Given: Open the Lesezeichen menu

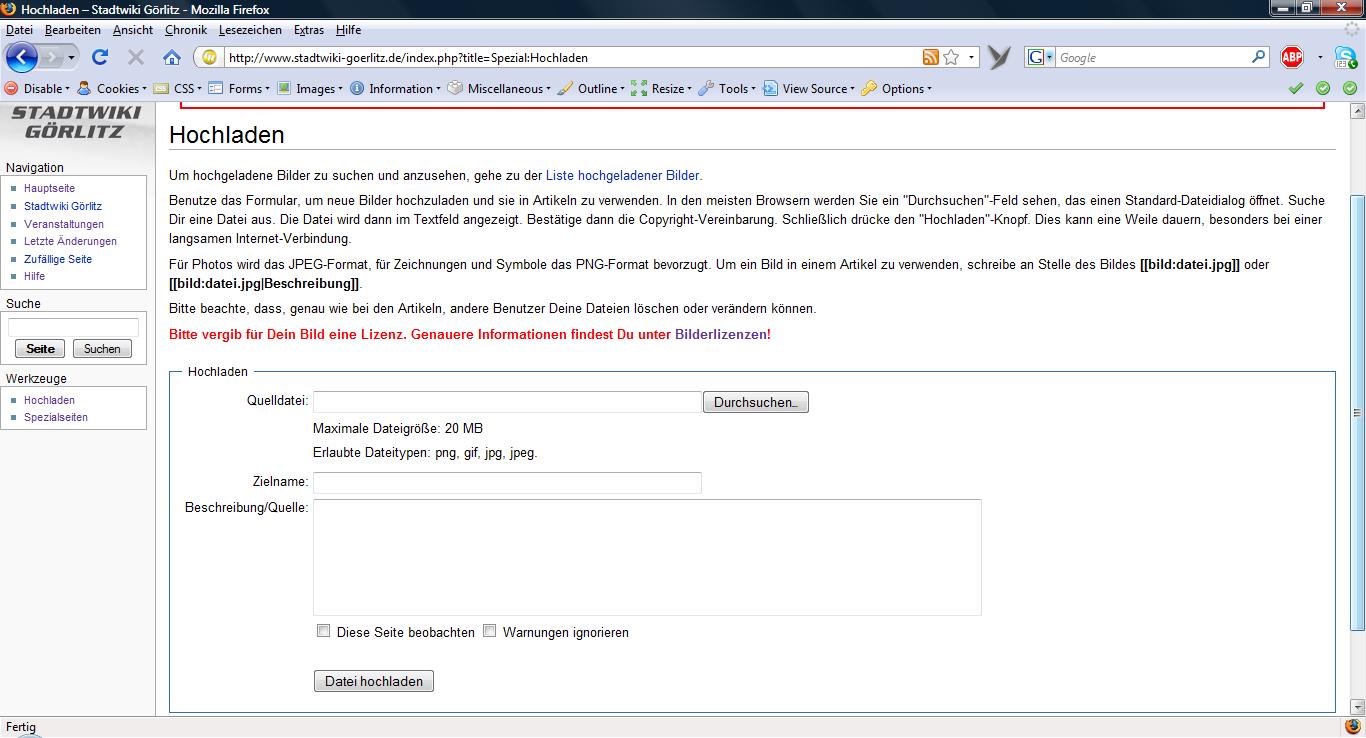Looking at the screenshot, I should [250, 30].
